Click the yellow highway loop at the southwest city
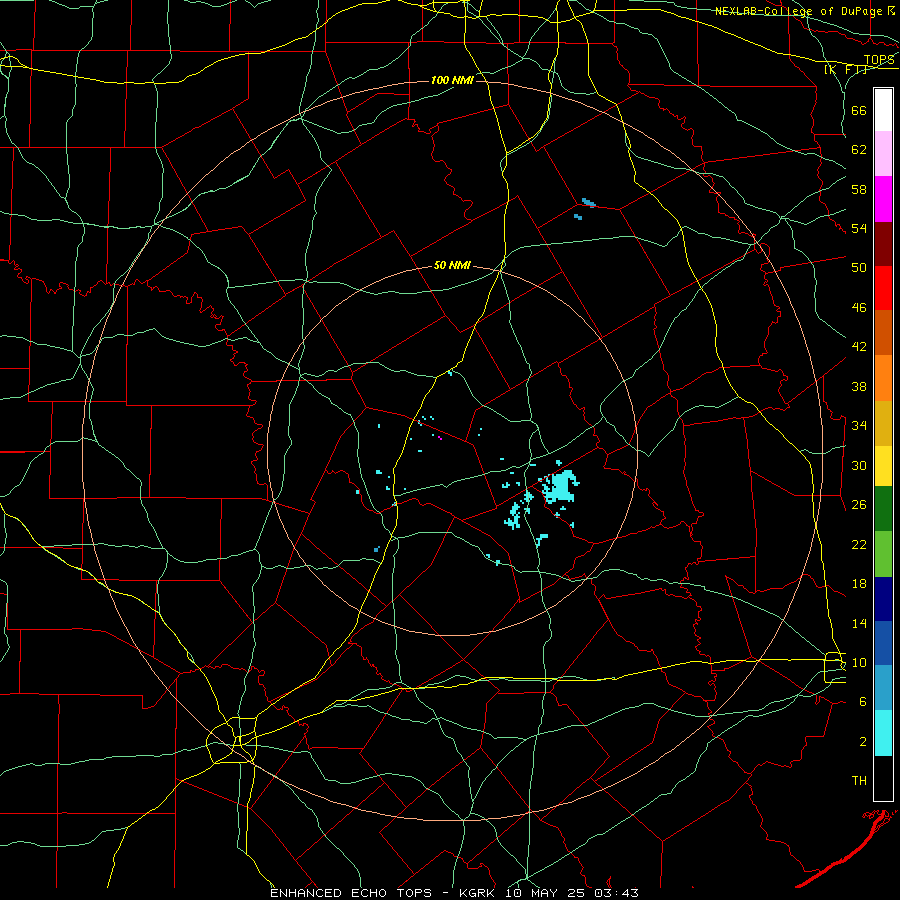The width and height of the screenshot is (900, 900). pyautogui.click(x=231, y=740)
